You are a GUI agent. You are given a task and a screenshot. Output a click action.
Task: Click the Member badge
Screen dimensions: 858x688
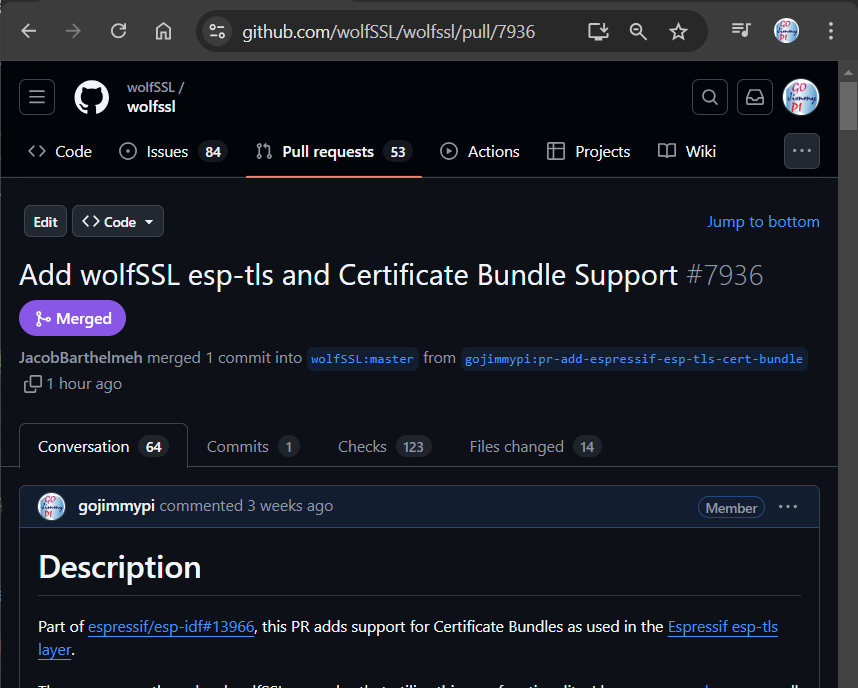(x=731, y=508)
